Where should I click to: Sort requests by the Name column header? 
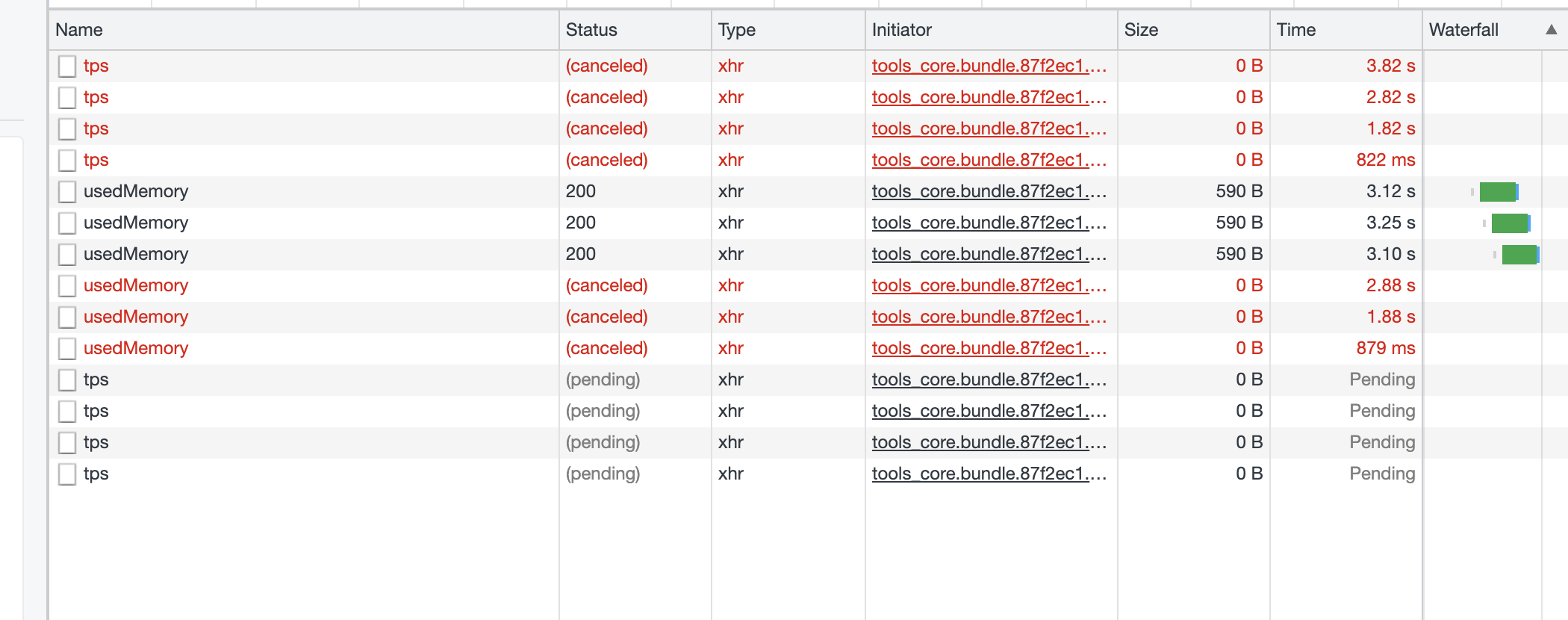[79, 30]
